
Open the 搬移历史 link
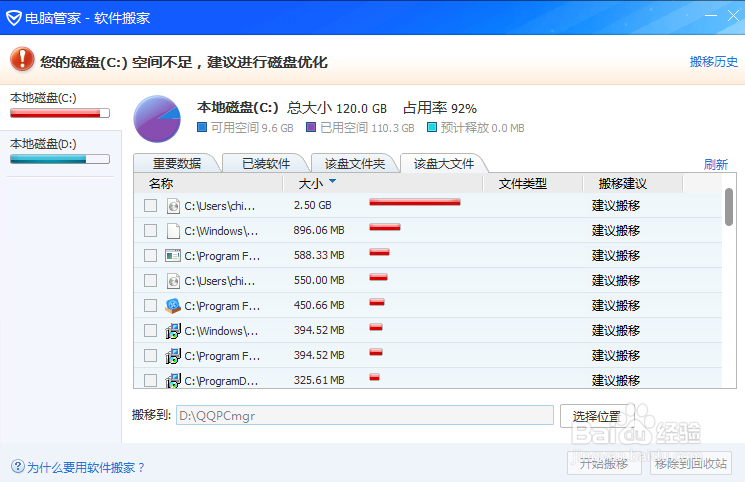(714, 62)
